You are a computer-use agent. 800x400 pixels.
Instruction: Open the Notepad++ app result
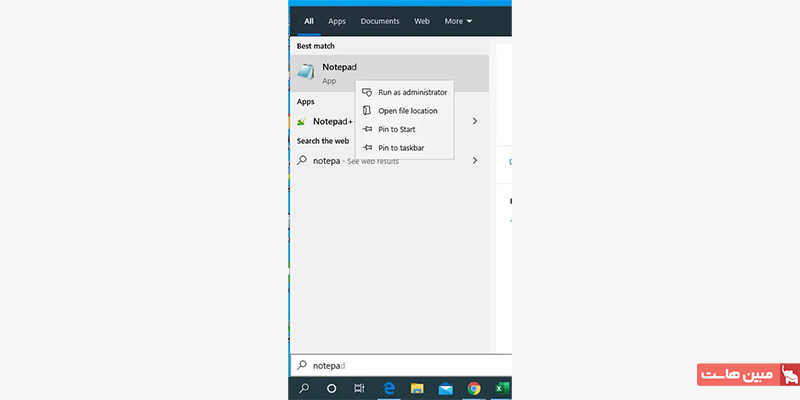(x=332, y=121)
